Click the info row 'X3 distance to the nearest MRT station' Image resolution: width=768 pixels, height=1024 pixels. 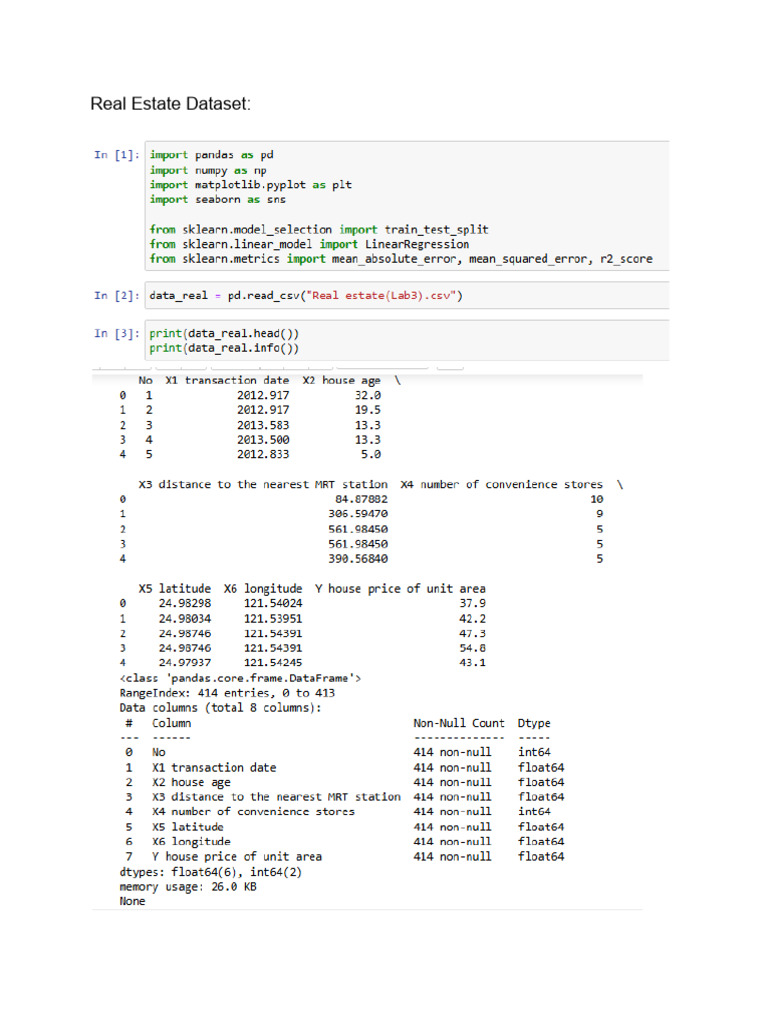coord(345,797)
